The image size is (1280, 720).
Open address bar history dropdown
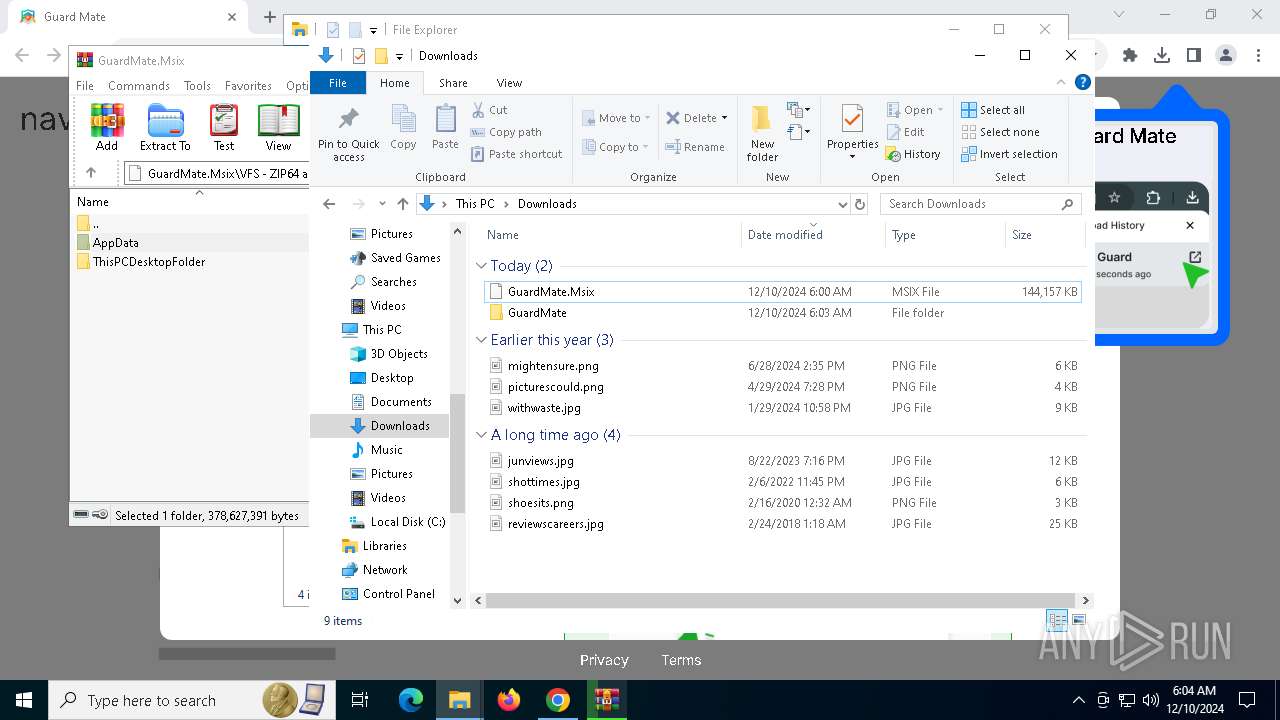[842, 204]
